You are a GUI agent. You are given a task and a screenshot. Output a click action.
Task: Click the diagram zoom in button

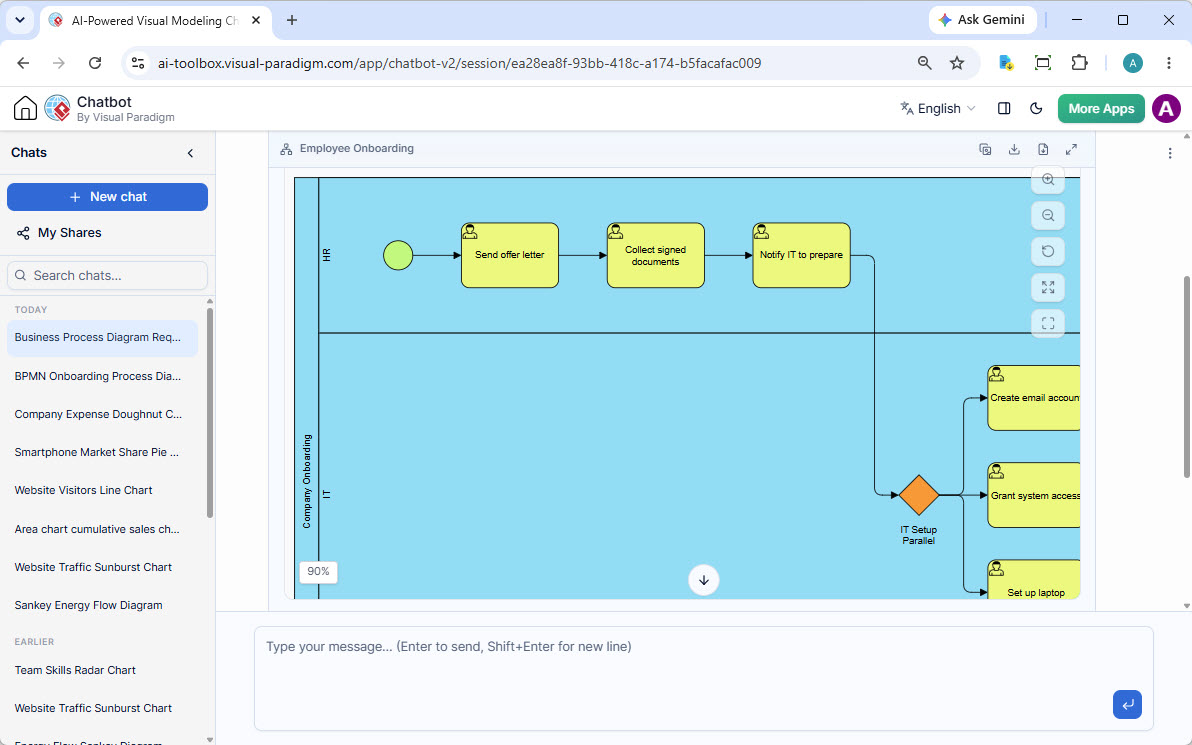[1048, 179]
